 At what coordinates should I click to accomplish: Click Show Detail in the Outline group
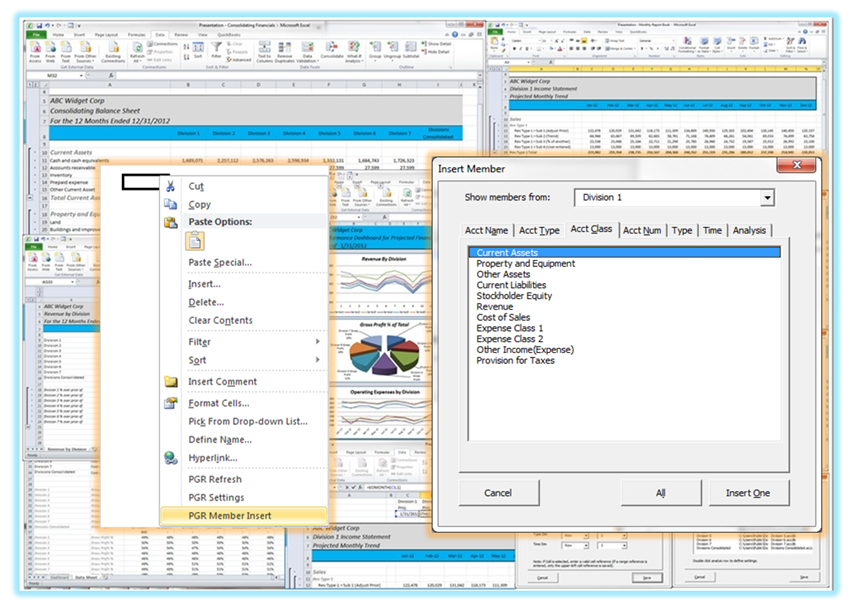[436, 44]
